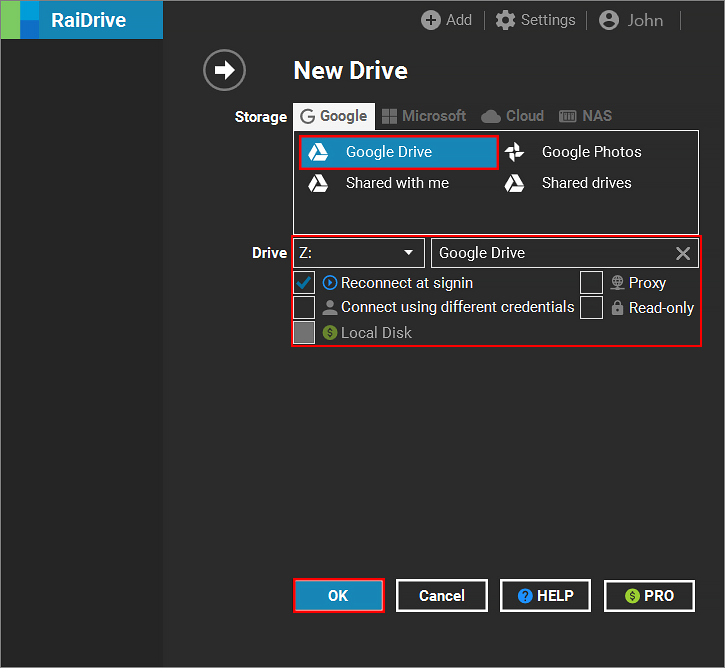Screen dimensions: 725x668
Task: Switch to the Cloud storage tab
Action: coord(512,116)
